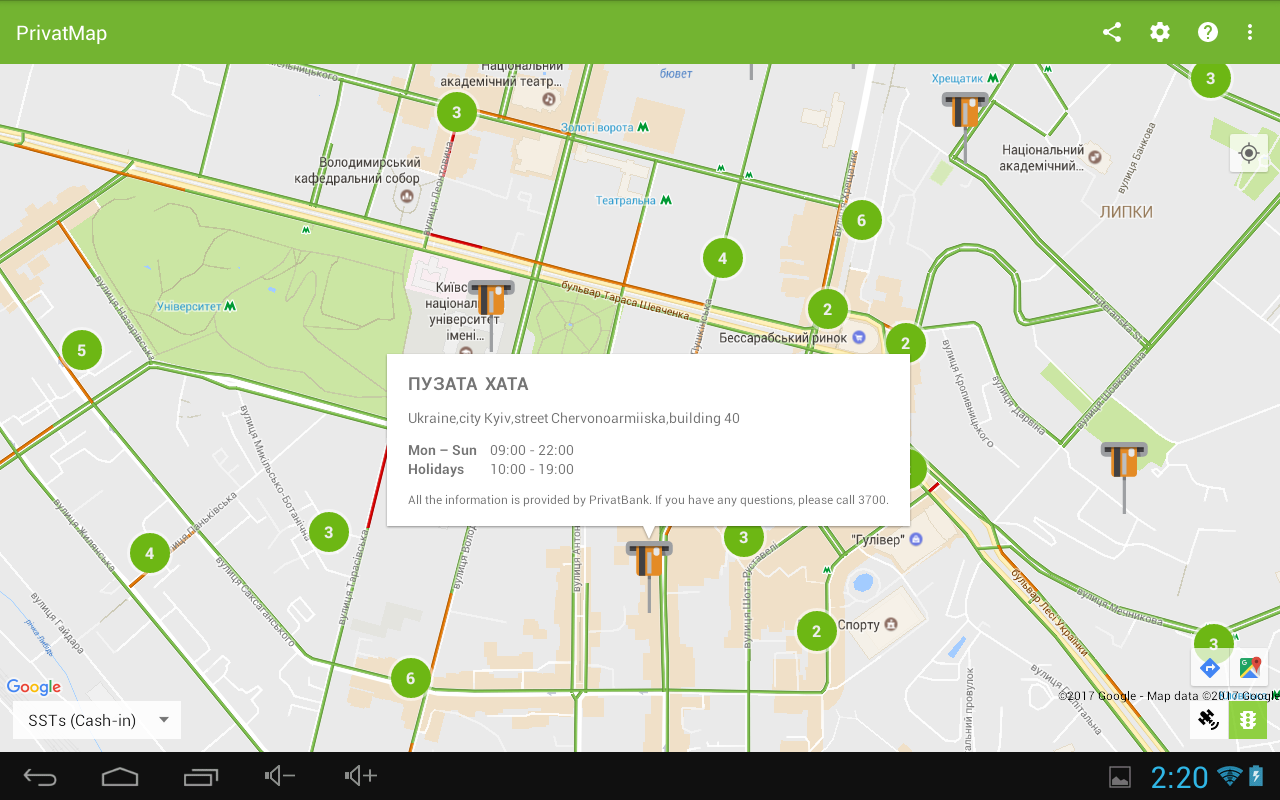1280x800 pixels.
Task: Open cluster 2 beside Спорту
Action: coord(817,631)
